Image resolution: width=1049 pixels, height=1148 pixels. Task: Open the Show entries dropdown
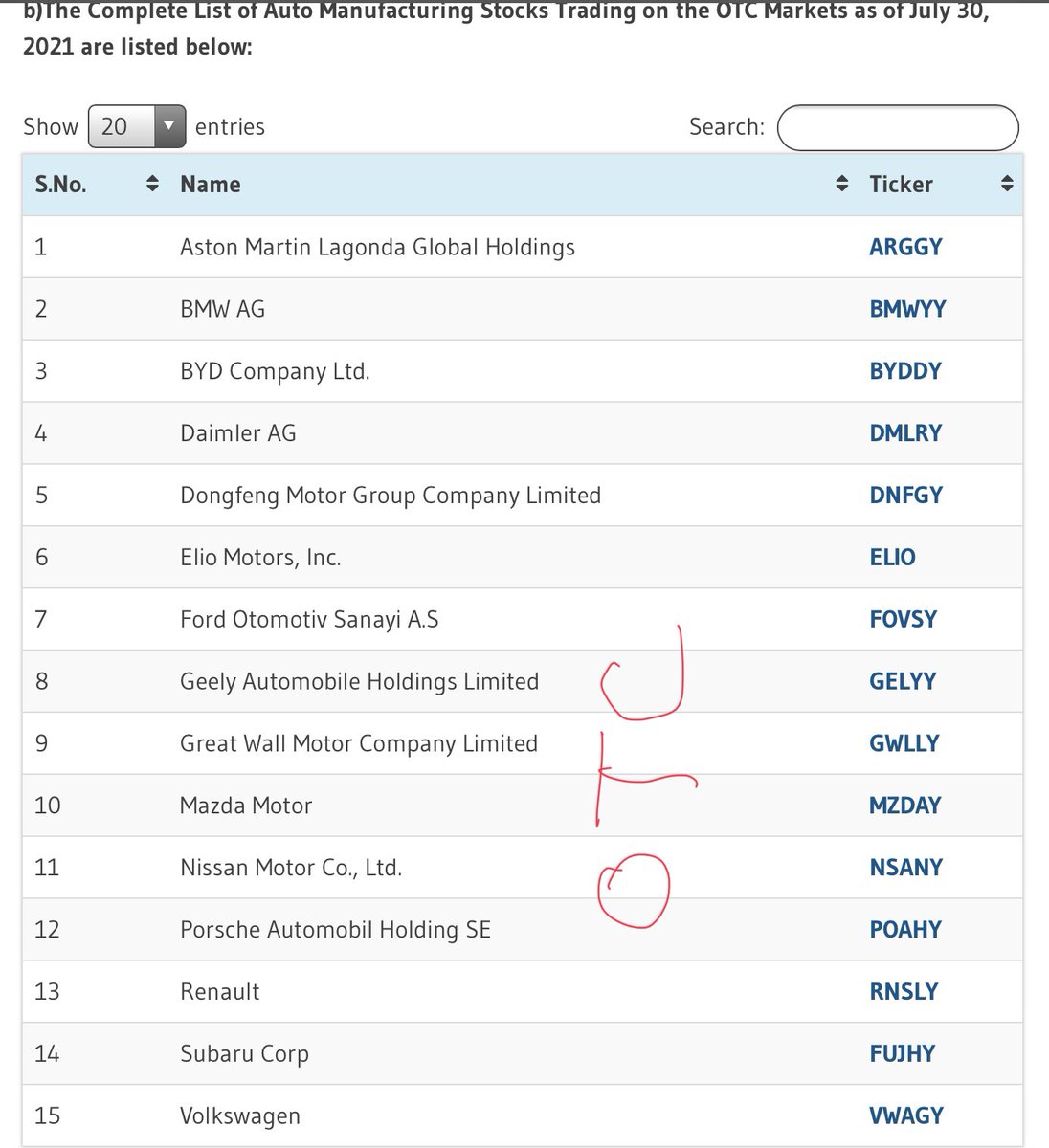coord(137,126)
